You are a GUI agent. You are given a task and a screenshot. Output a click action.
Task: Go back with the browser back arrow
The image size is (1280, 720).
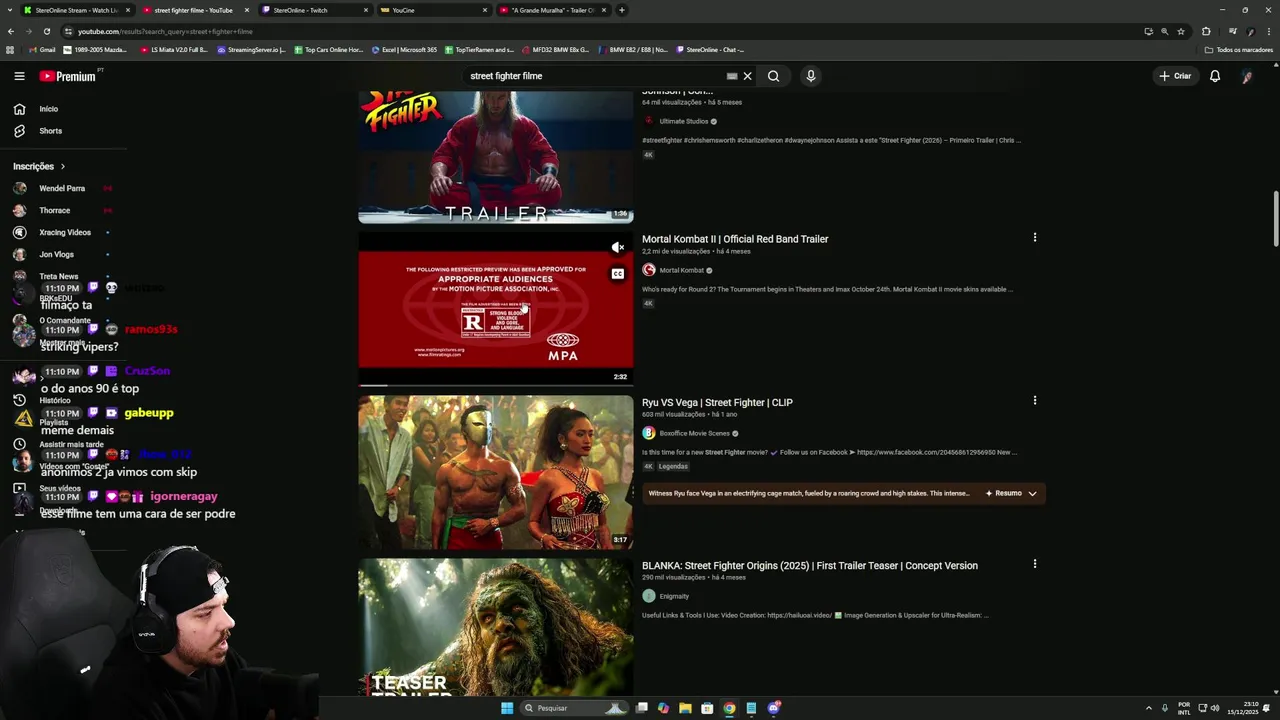[x=11, y=31]
